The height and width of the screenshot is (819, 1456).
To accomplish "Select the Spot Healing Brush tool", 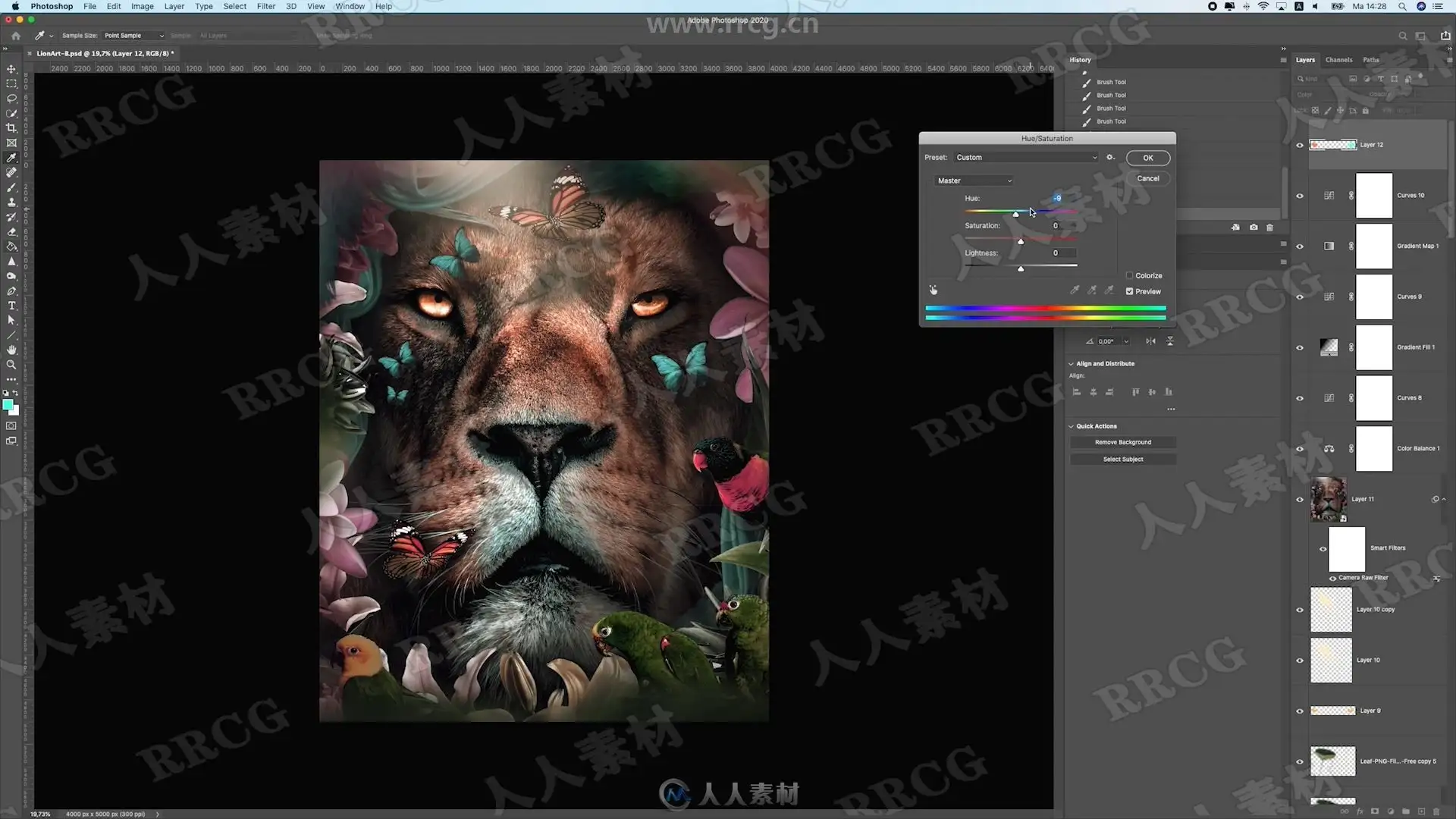I will coord(11,172).
